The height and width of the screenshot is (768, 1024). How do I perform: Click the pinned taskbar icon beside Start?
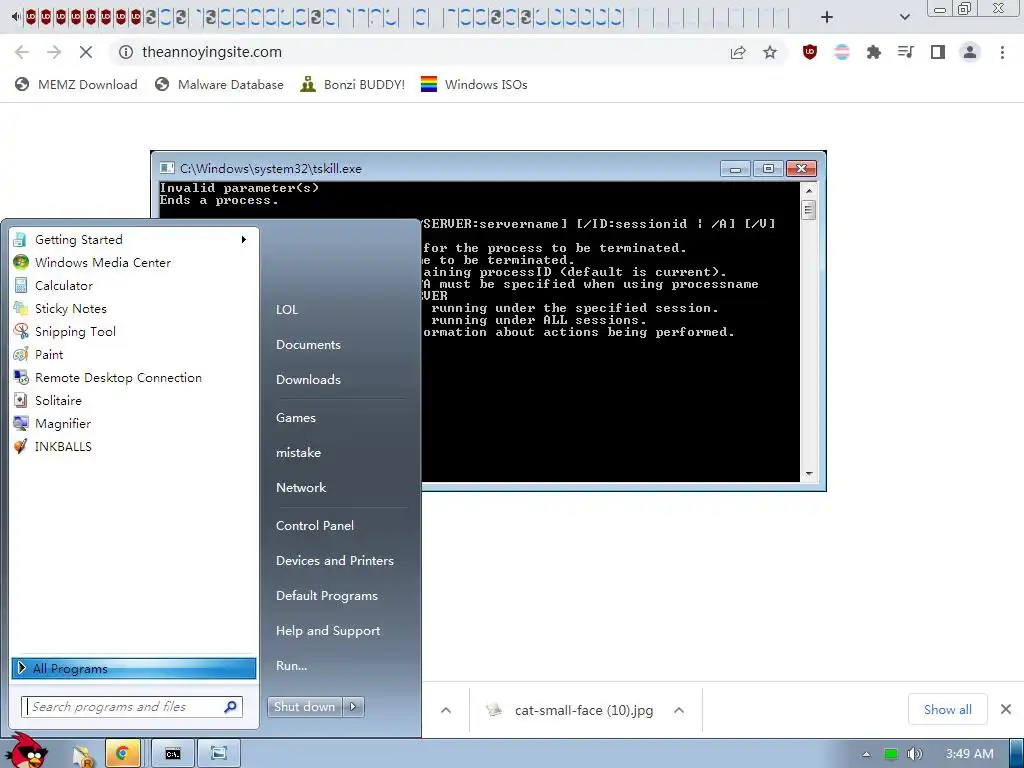point(83,756)
